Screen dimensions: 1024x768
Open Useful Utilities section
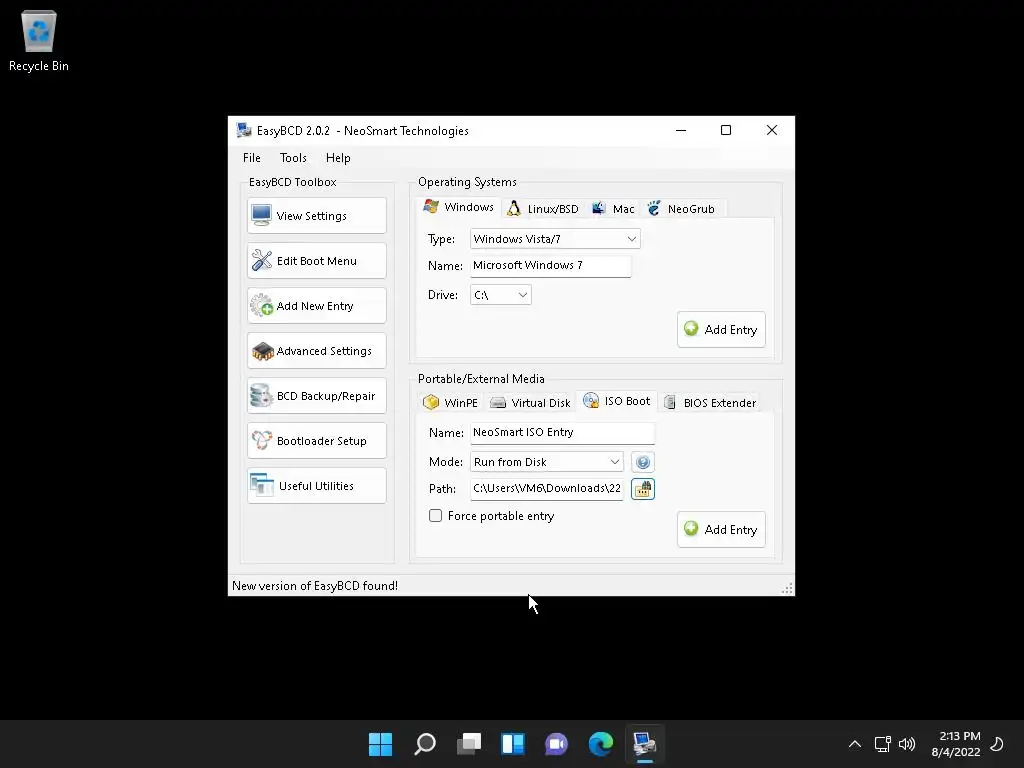tap(317, 486)
